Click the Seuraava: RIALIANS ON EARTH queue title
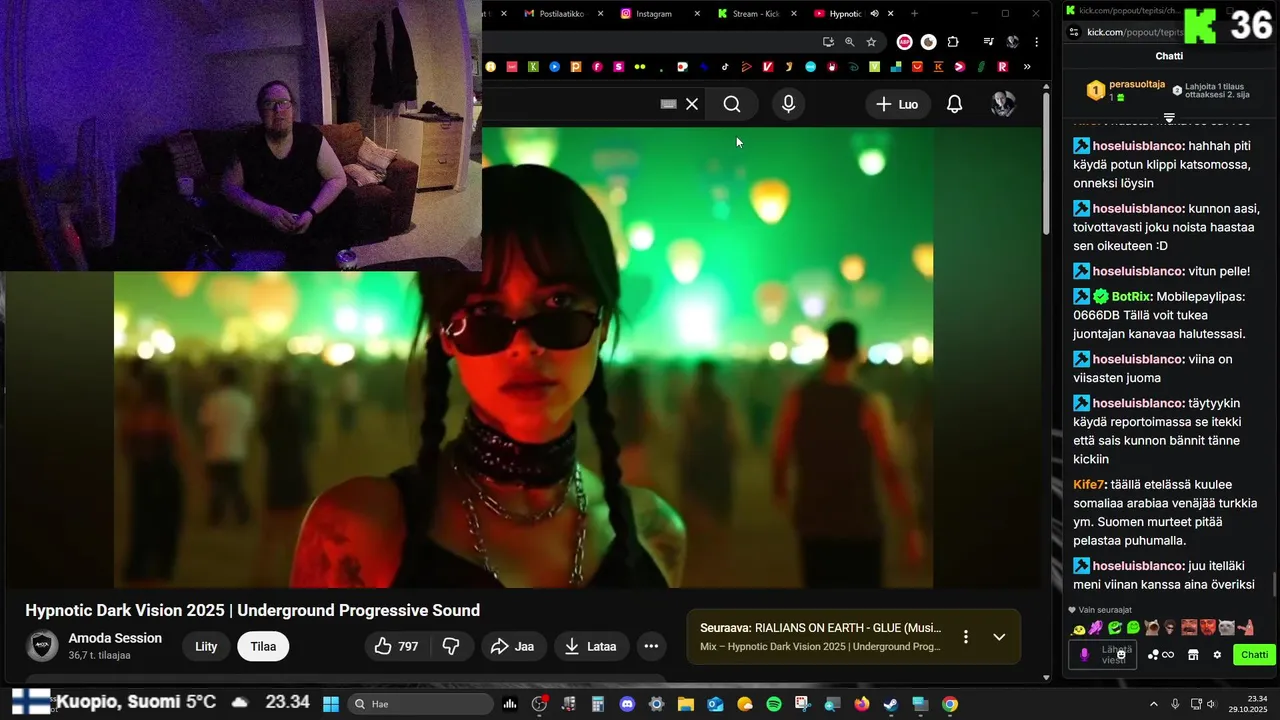The image size is (1280, 720). coord(820,628)
